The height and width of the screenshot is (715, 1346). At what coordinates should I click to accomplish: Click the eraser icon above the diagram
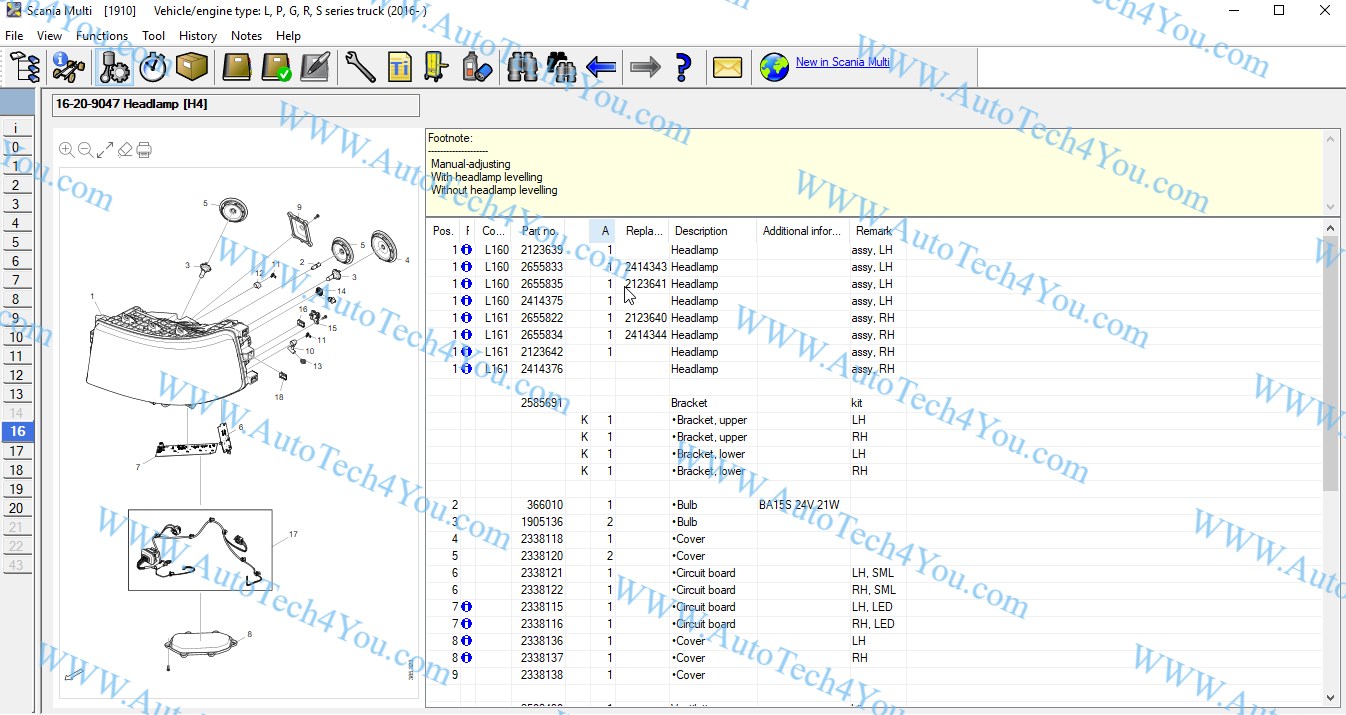click(125, 150)
